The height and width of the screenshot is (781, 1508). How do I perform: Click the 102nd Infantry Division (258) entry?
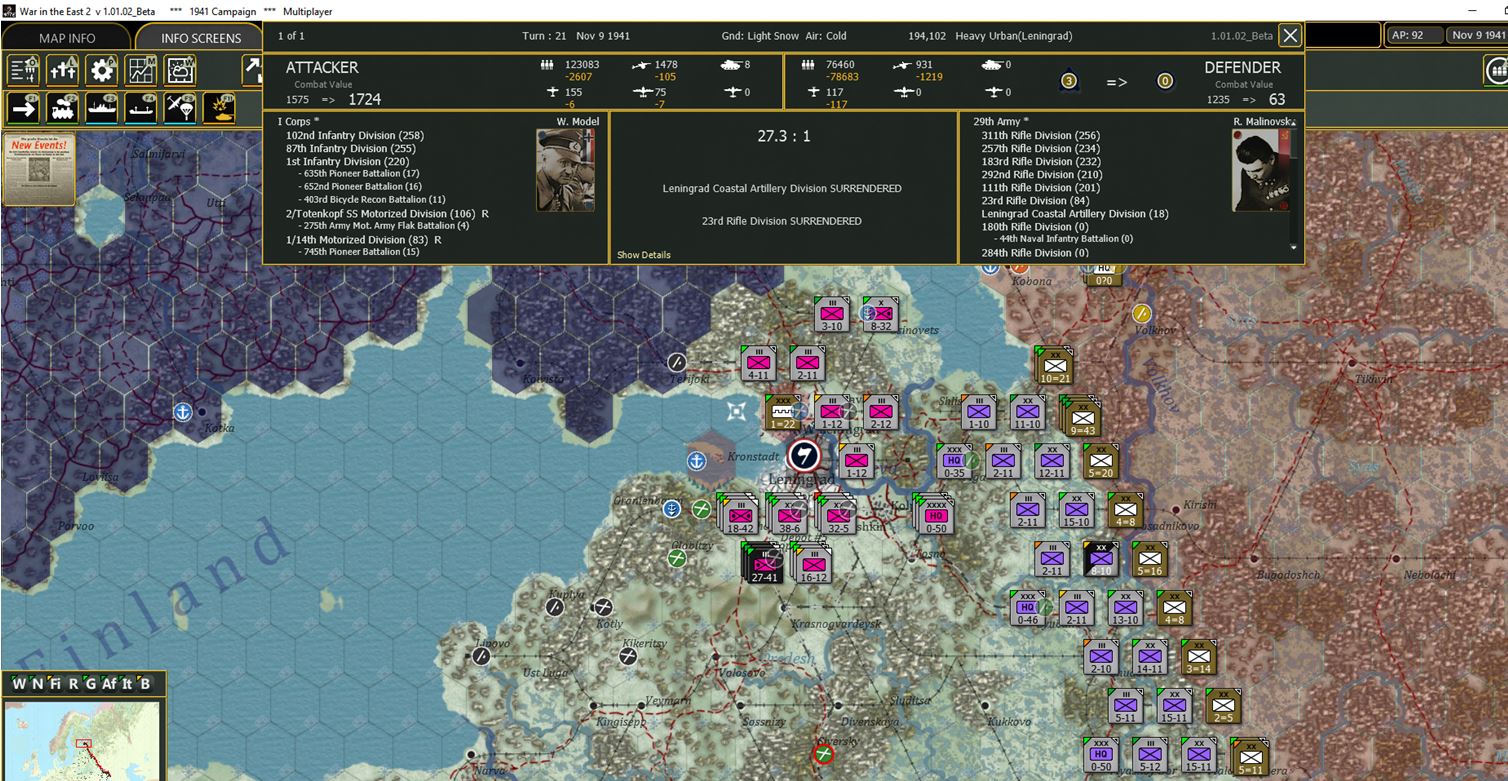(355, 135)
